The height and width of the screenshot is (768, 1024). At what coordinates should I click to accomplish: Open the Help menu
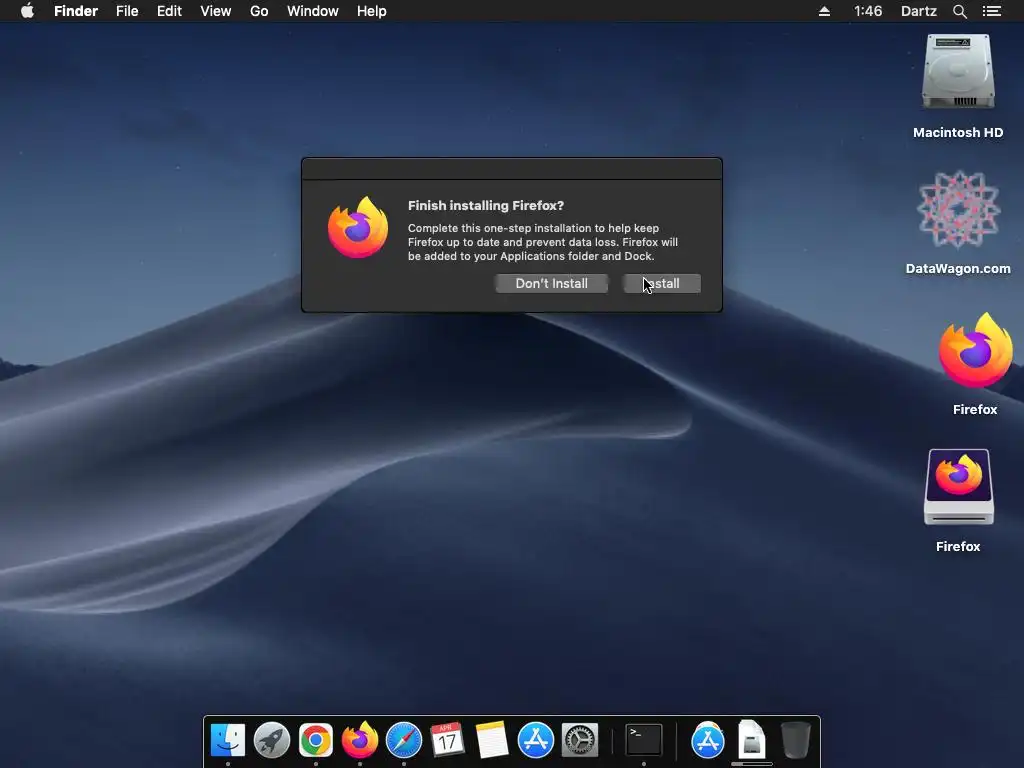[x=372, y=11]
